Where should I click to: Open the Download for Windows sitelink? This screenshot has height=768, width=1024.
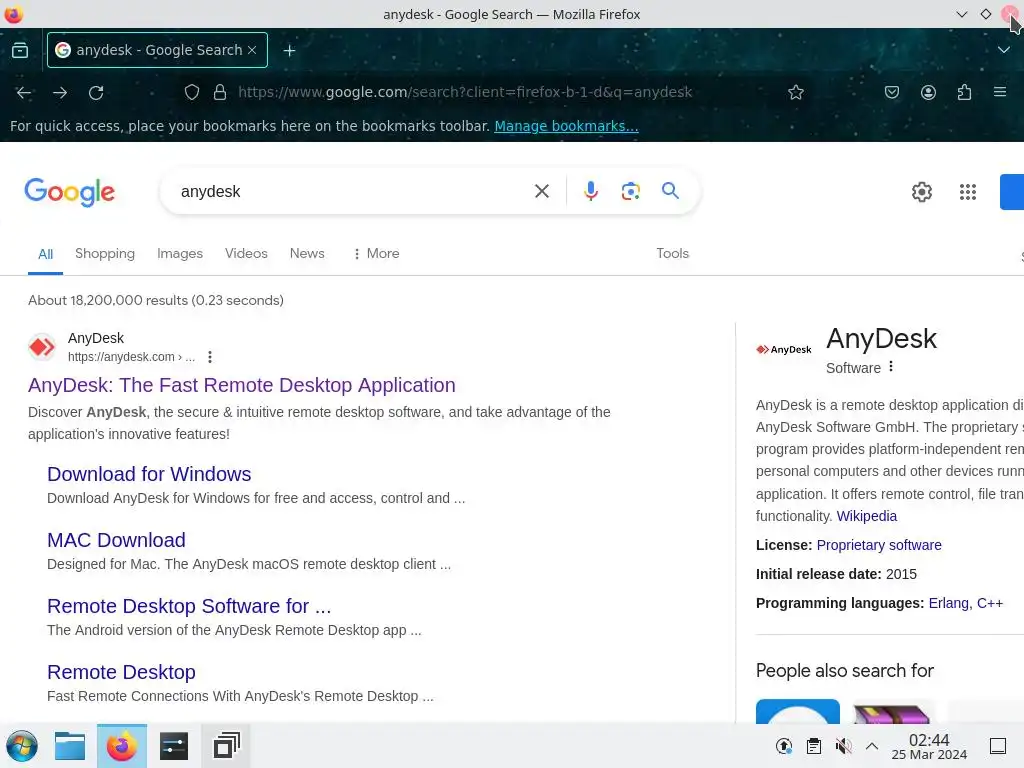tap(149, 474)
